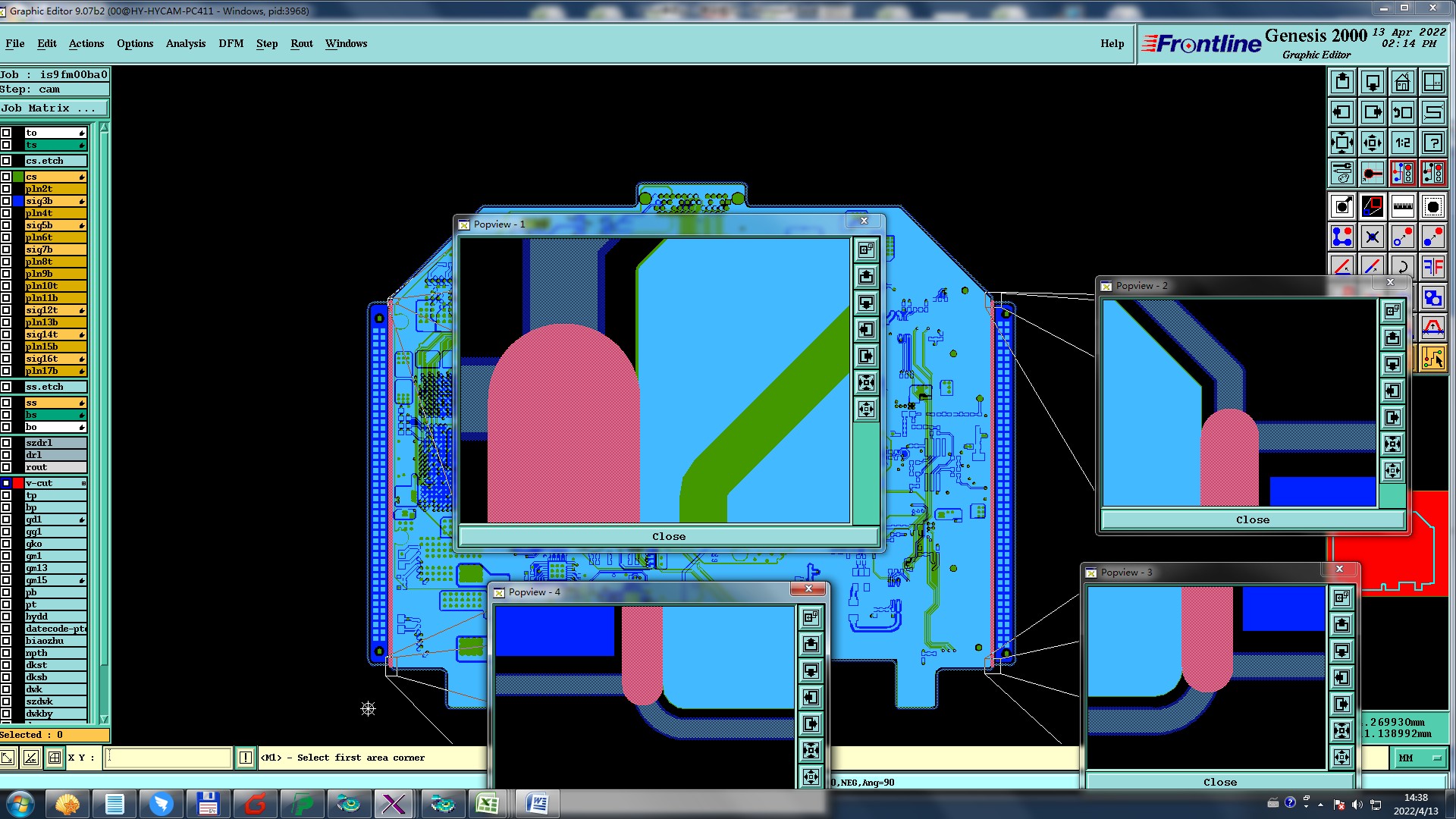1456x819 pixels.
Task: Select the ruler measurement tool icon
Action: (1402, 206)
